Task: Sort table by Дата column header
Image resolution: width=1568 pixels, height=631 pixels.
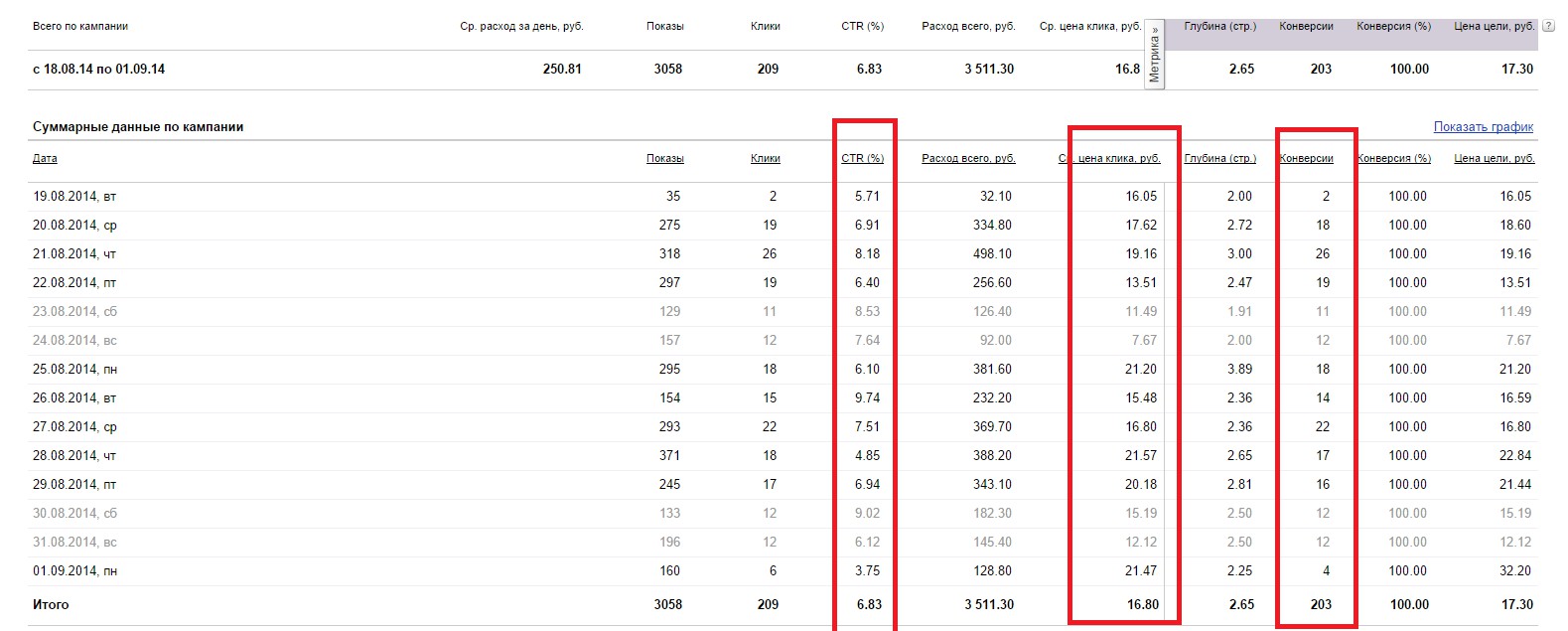Action: coord(45,158)
